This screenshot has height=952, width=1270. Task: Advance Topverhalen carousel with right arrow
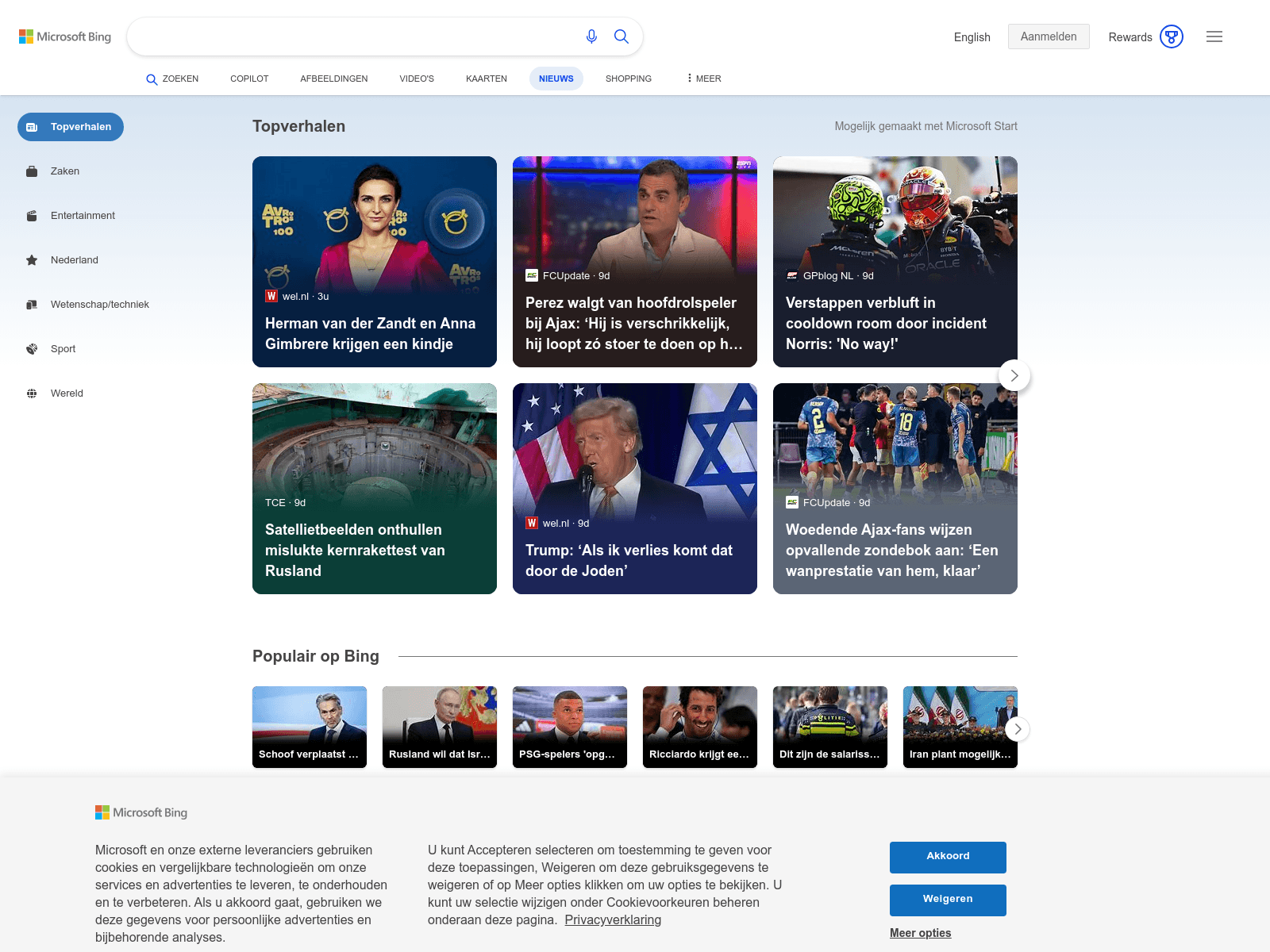[1014, 375]
